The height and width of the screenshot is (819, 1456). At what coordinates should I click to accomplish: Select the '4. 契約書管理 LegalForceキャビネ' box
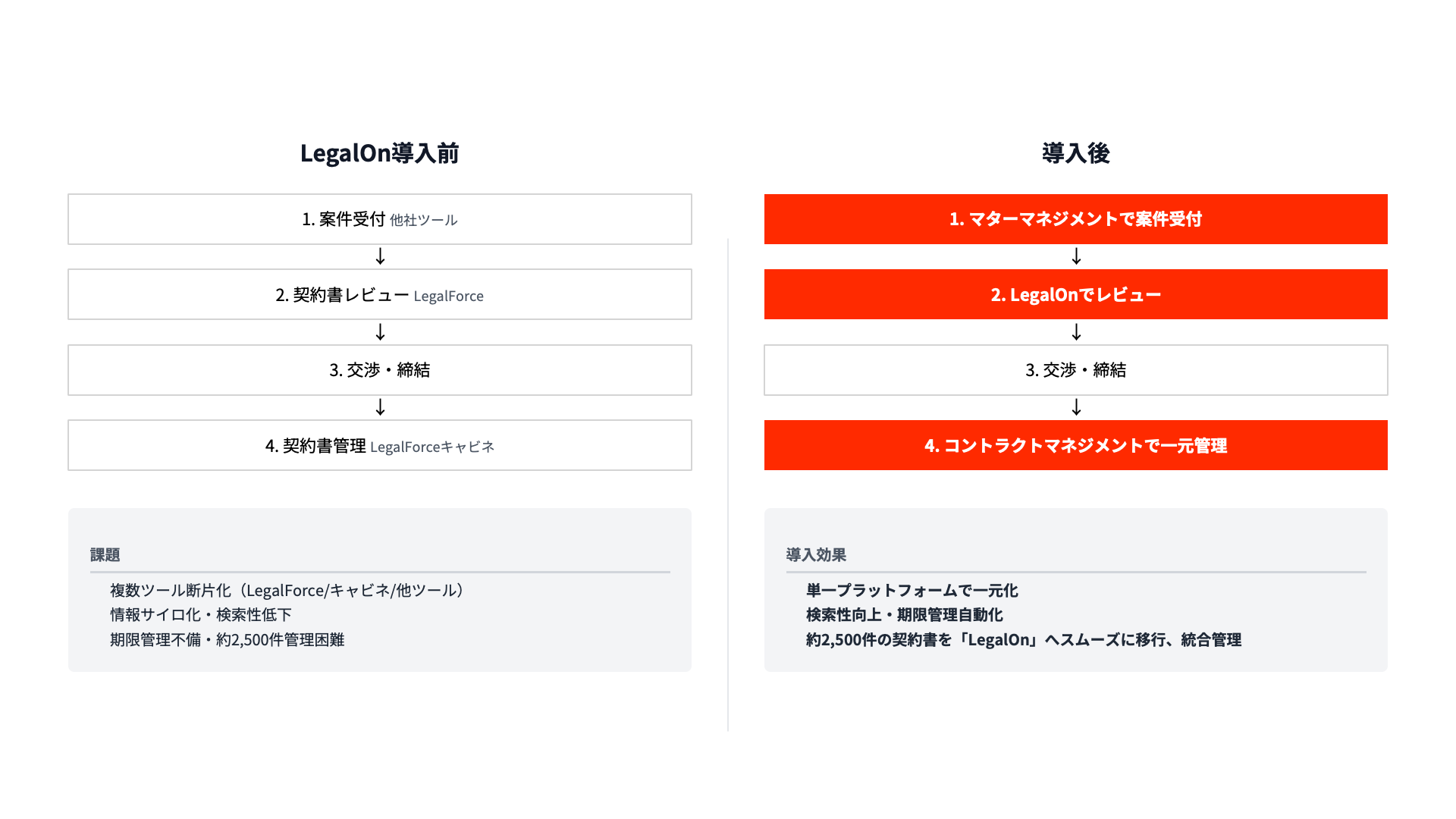(x=380, y=445)
